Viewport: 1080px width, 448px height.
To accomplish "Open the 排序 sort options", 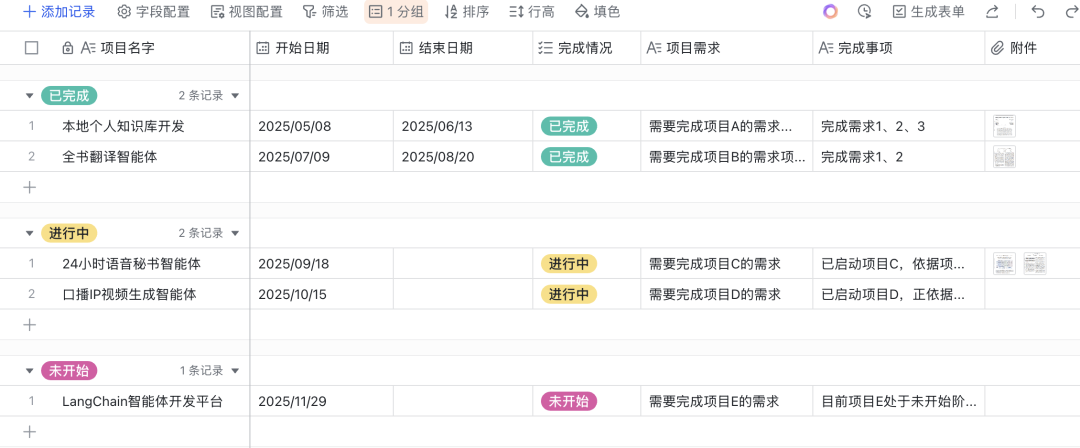I will click(466, 12).
